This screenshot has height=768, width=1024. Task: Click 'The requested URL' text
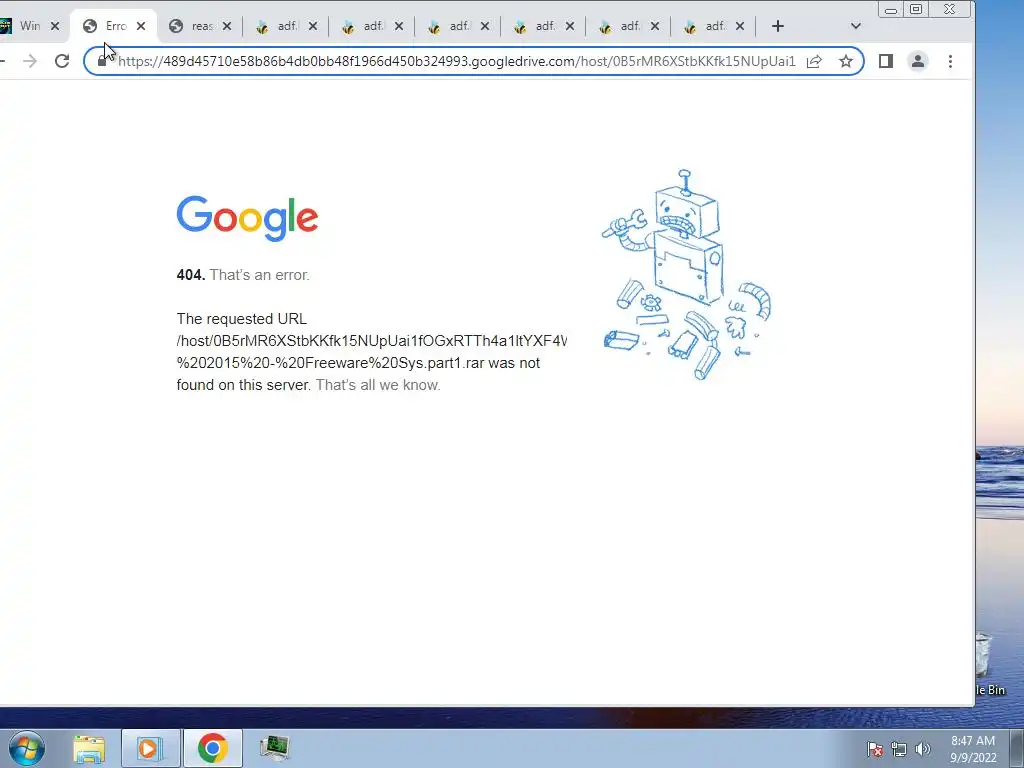pos(242,319)
